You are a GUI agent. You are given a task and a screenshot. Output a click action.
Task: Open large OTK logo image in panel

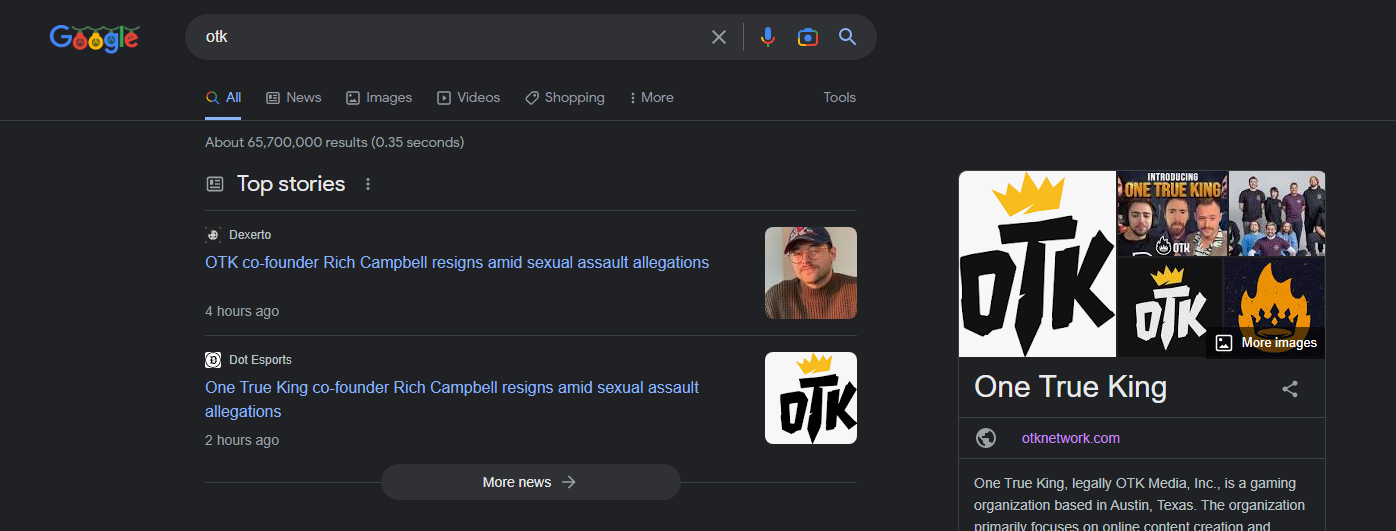(1037, 264)
